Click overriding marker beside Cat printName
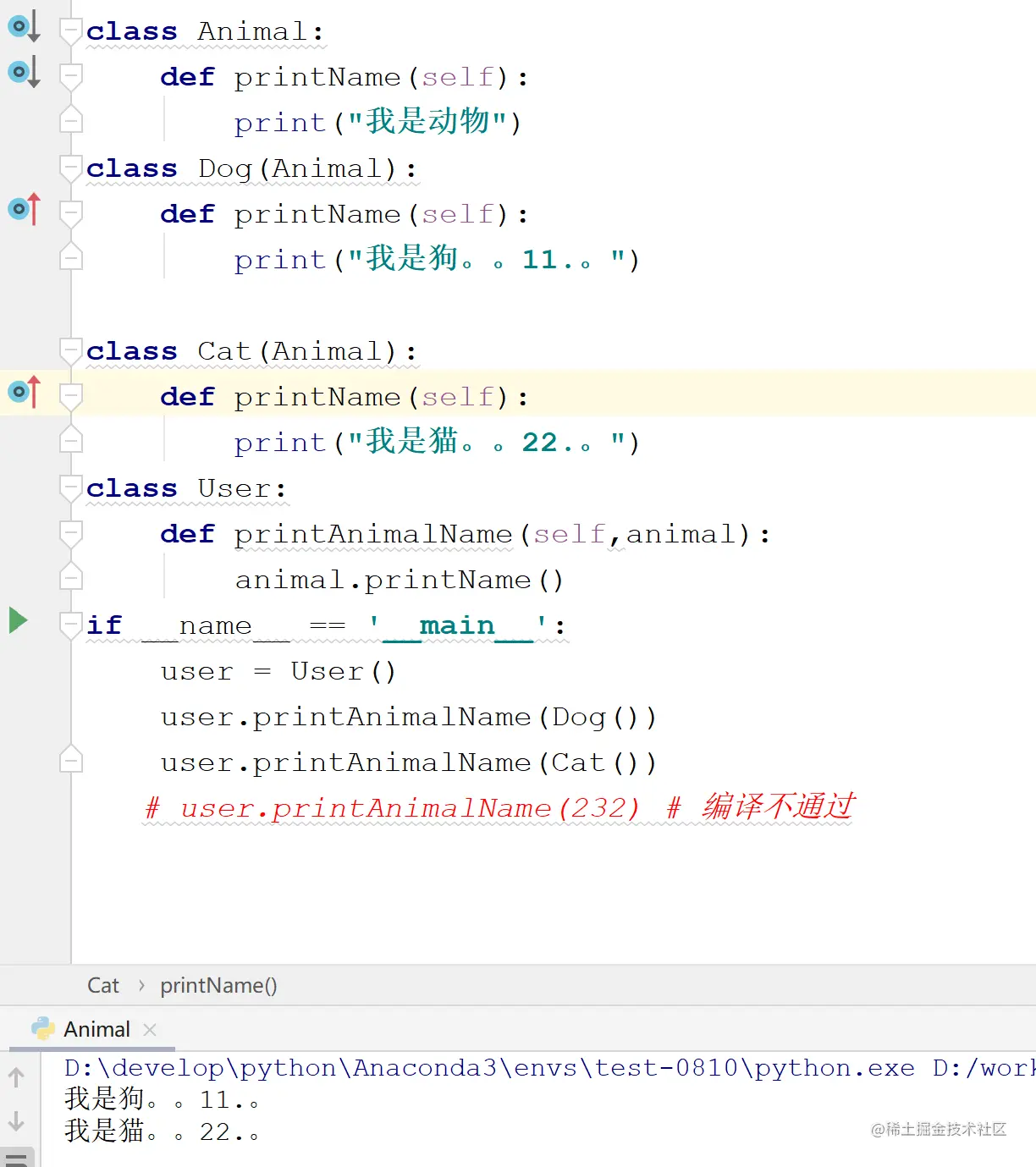 pyautogui.click(x=24, y=392)
